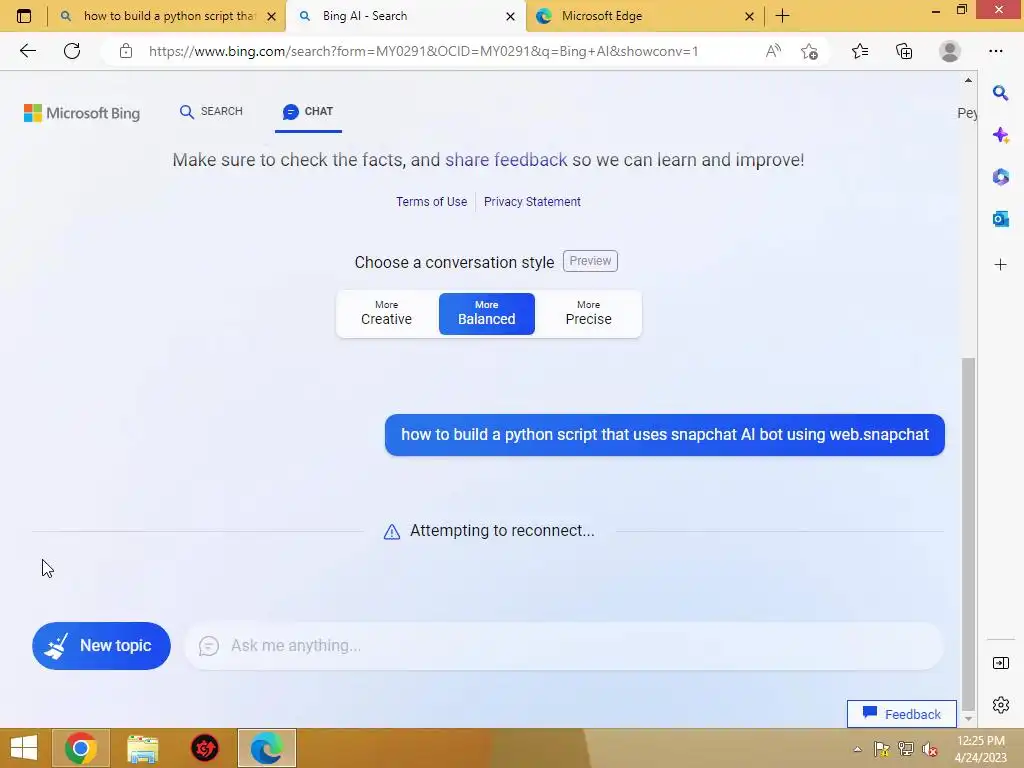Screen dimensions: 1024x768
Task: Click the browser address bar URL
Action: (423, 51)
